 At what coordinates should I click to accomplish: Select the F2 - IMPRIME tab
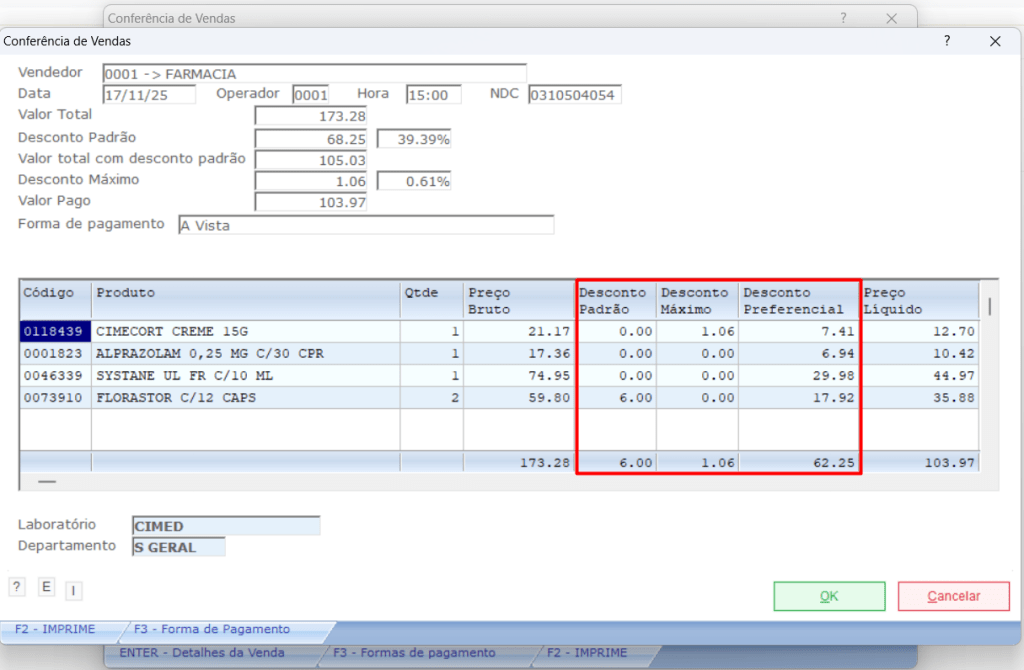click(x=55, y=630)
